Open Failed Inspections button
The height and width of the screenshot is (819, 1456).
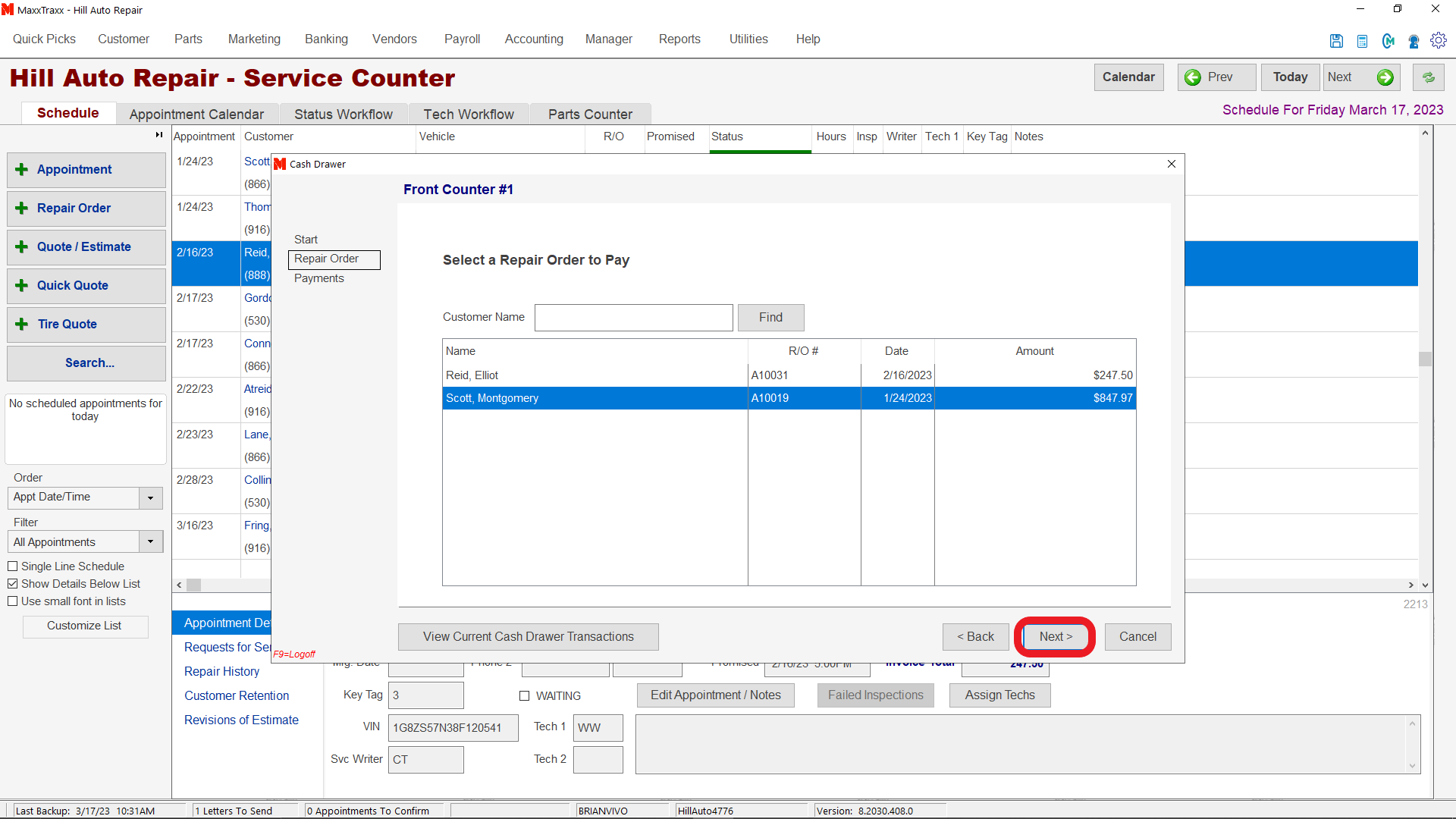point(875,695)
